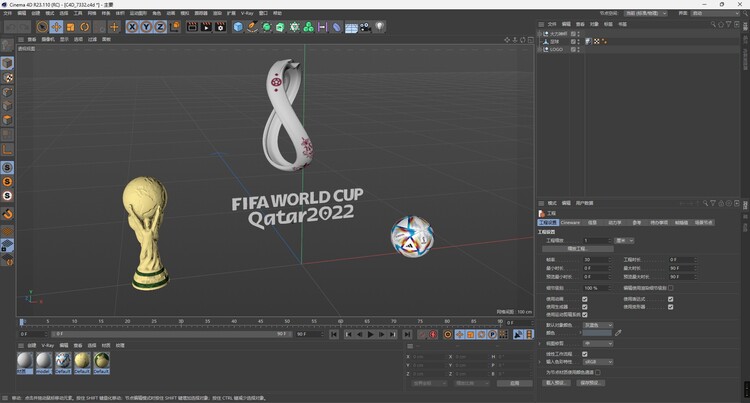Add a Cube primitive object
The width and height of the screenshot is (750, 403).
pos(238,27)
